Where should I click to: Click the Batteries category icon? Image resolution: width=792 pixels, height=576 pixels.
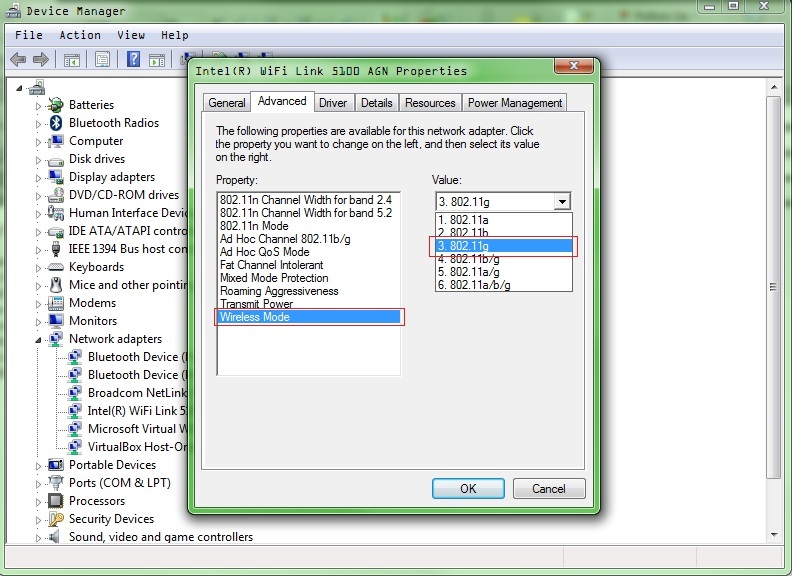pos(57,105)
